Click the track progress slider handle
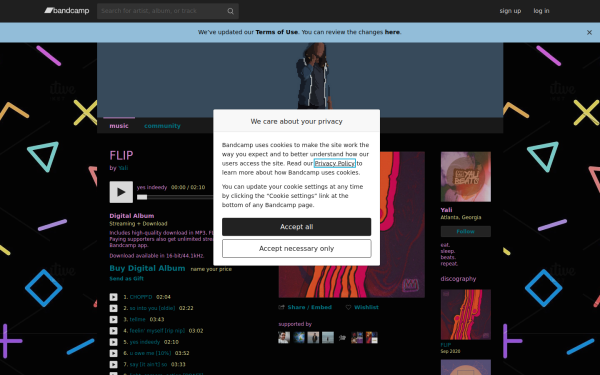 [142, 197]
